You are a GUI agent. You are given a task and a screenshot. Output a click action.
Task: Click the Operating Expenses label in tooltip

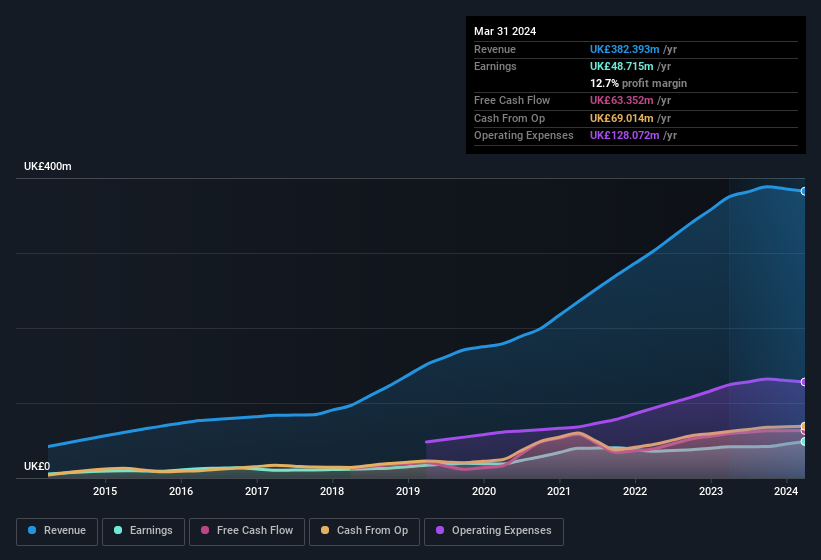[524, 136]
